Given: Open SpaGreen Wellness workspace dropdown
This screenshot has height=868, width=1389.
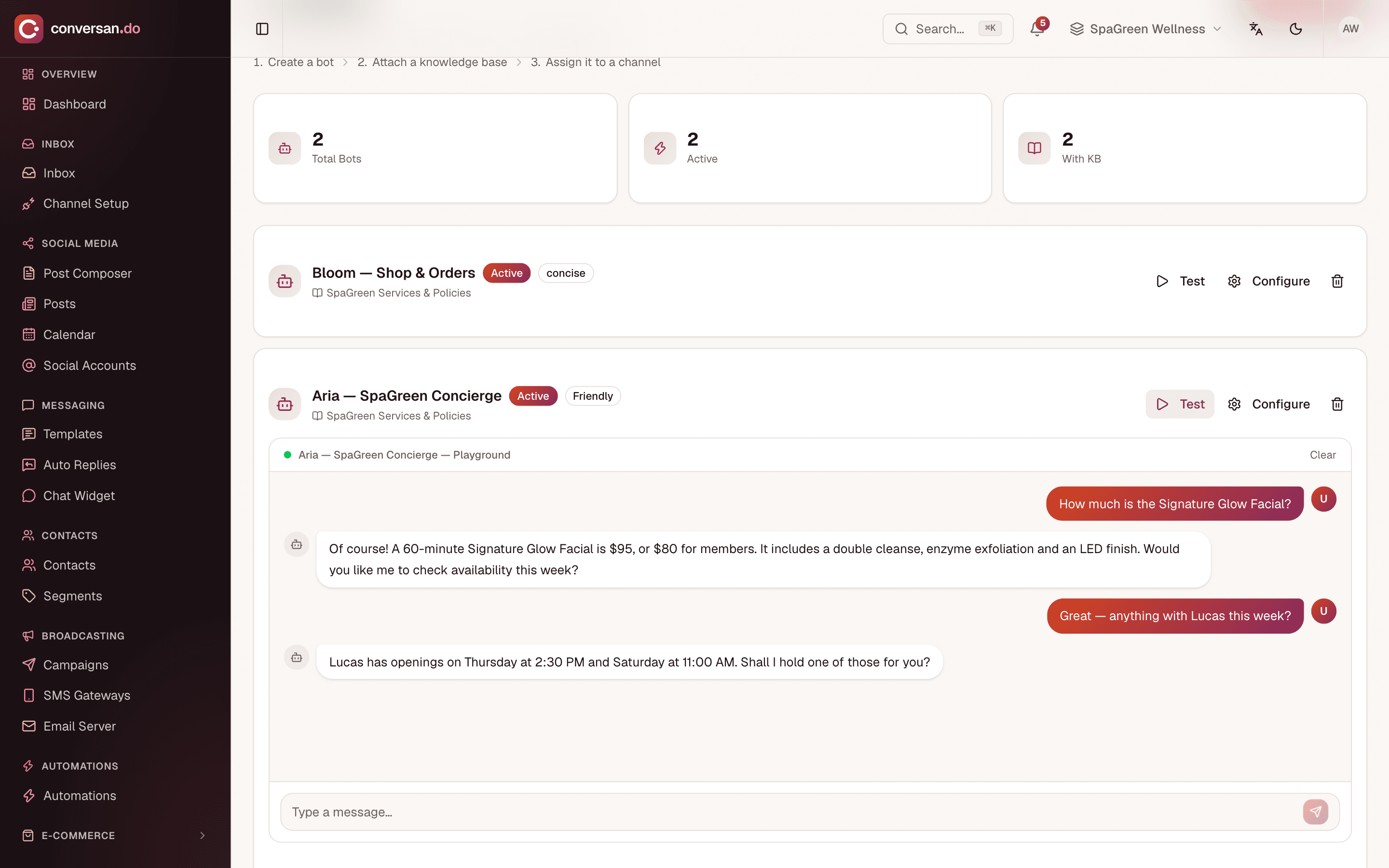Looking at the screenshot, I should [1145, 29].
